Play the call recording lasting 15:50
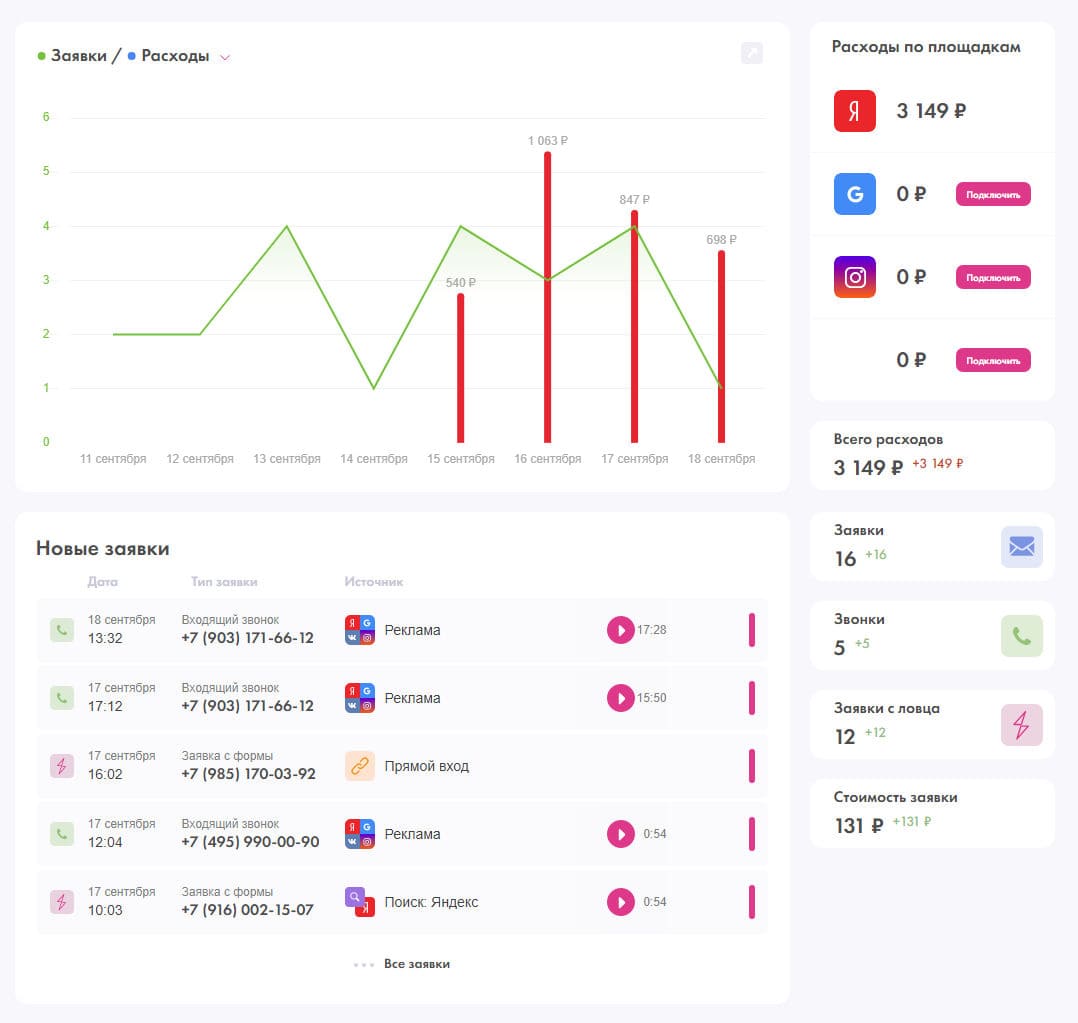 (620, 698)
